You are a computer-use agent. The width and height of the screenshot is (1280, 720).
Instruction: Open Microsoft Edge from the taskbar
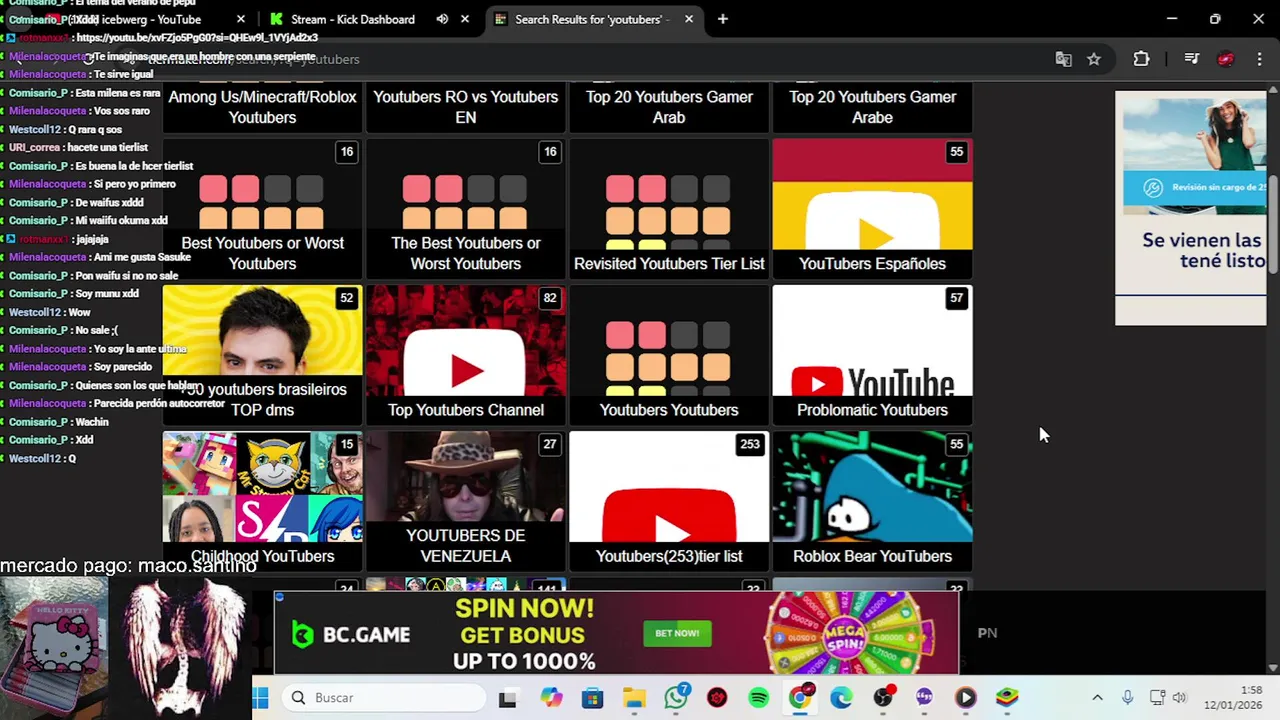[x=841, y=698]
